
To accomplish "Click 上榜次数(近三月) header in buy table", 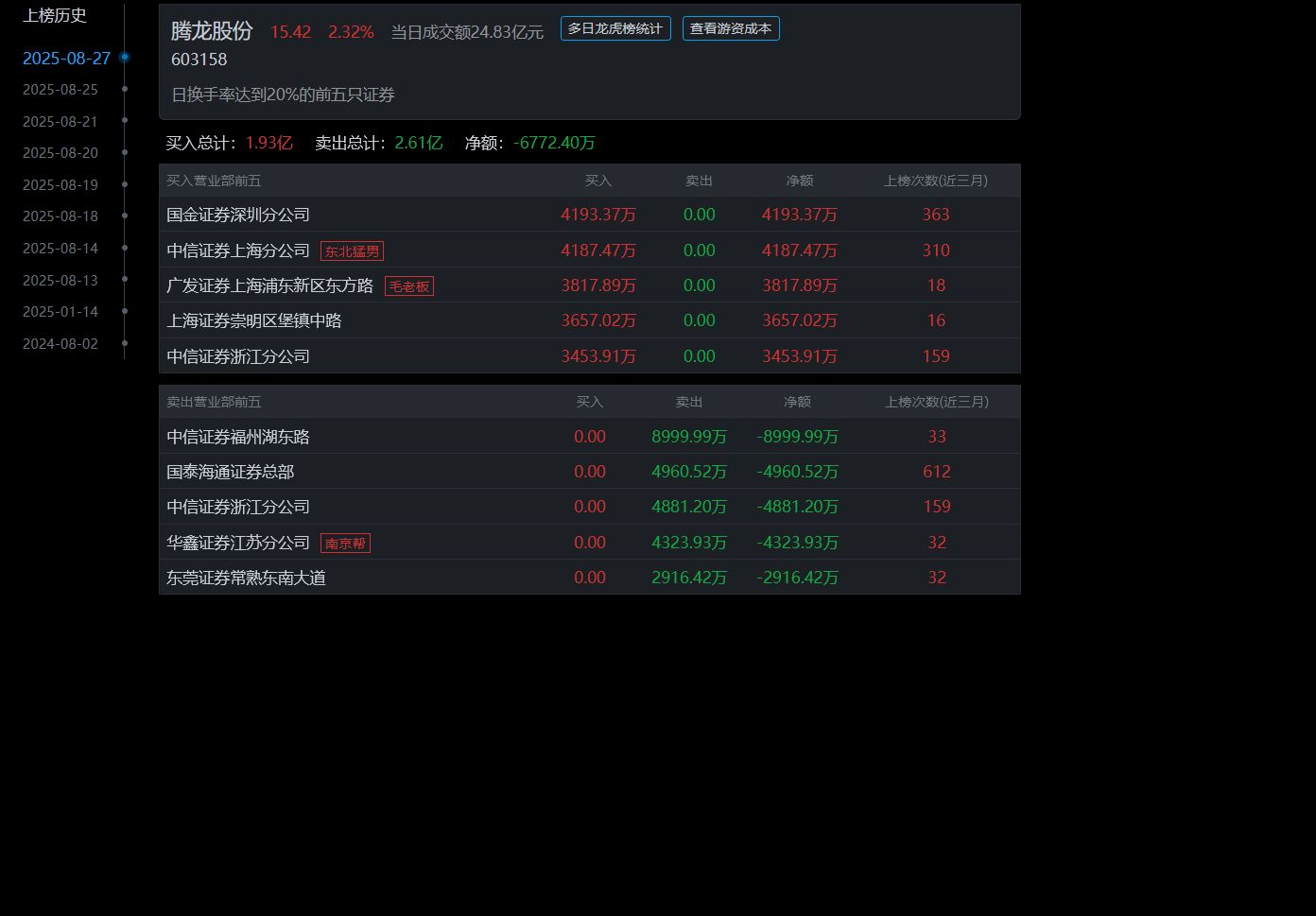I will coord(936,181).
